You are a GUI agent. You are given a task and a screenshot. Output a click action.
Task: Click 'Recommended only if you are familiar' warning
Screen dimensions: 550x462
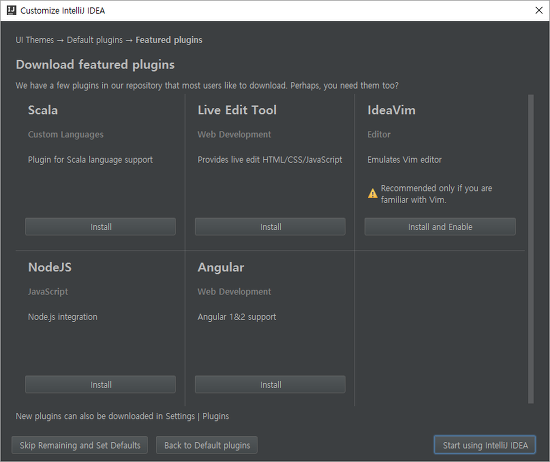coord(436,194)
